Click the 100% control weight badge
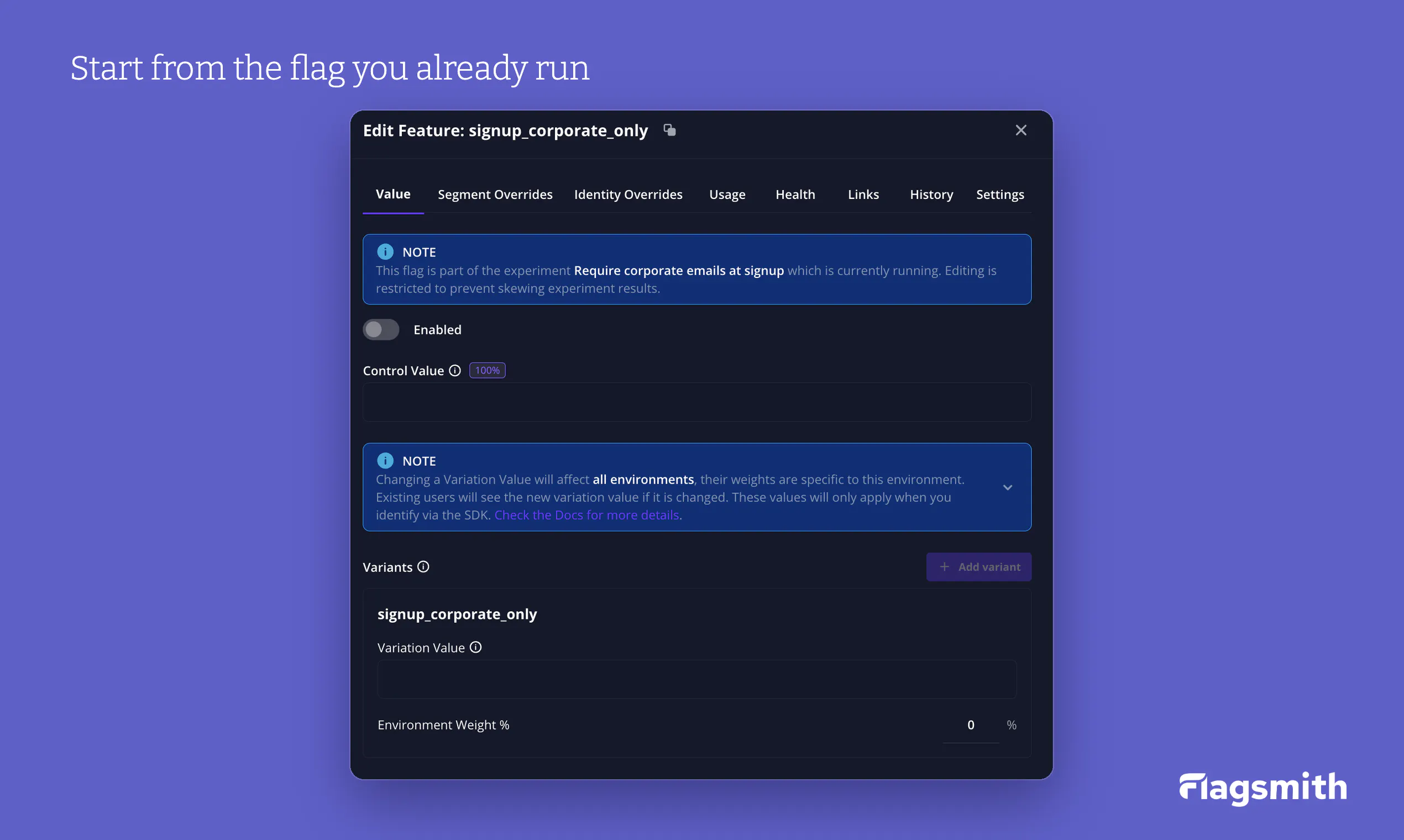Screen dimensions: 1404x840 pyautogui.click(x=487, y=370)
